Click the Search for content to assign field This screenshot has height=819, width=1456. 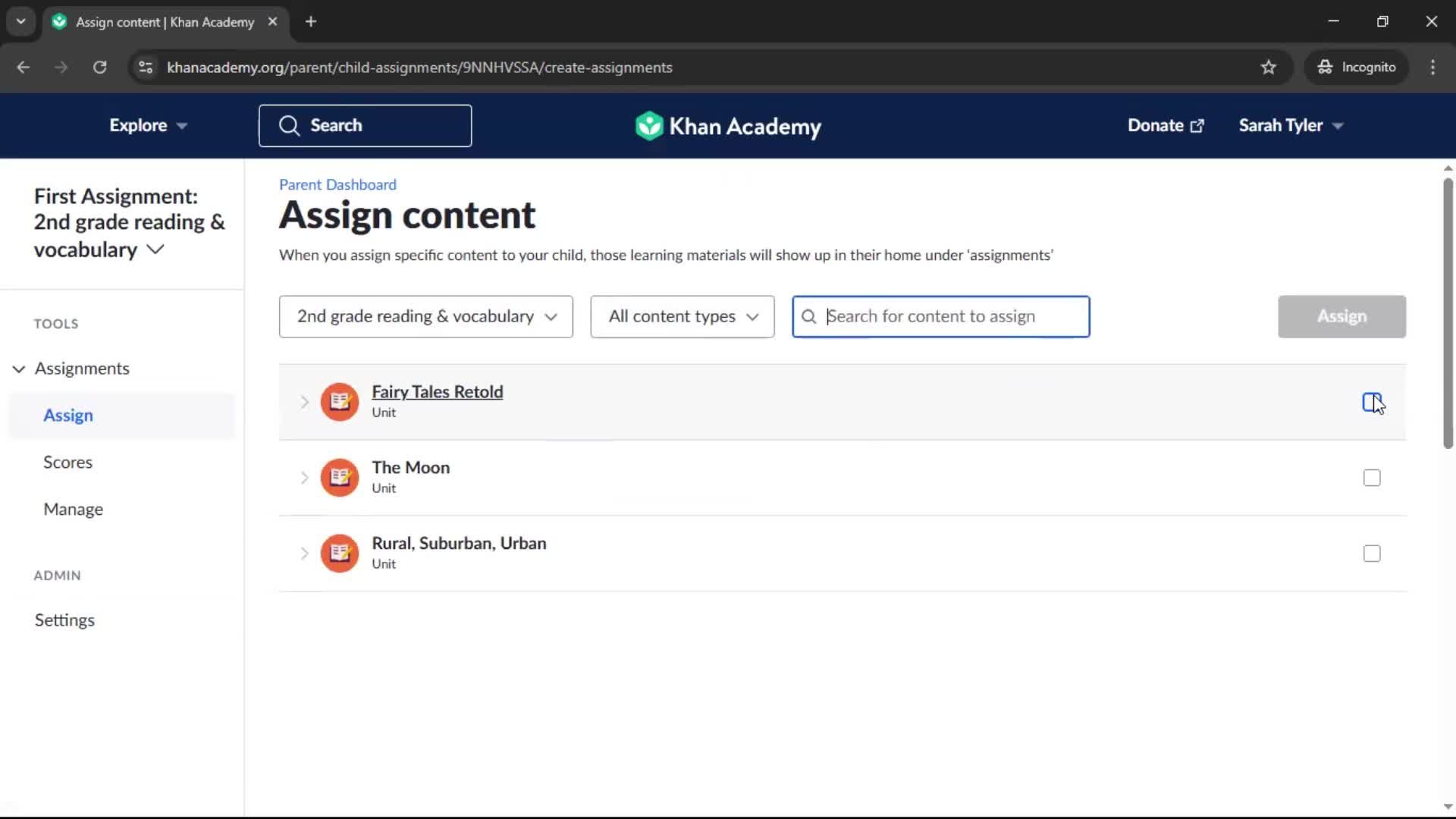[941, 317]
